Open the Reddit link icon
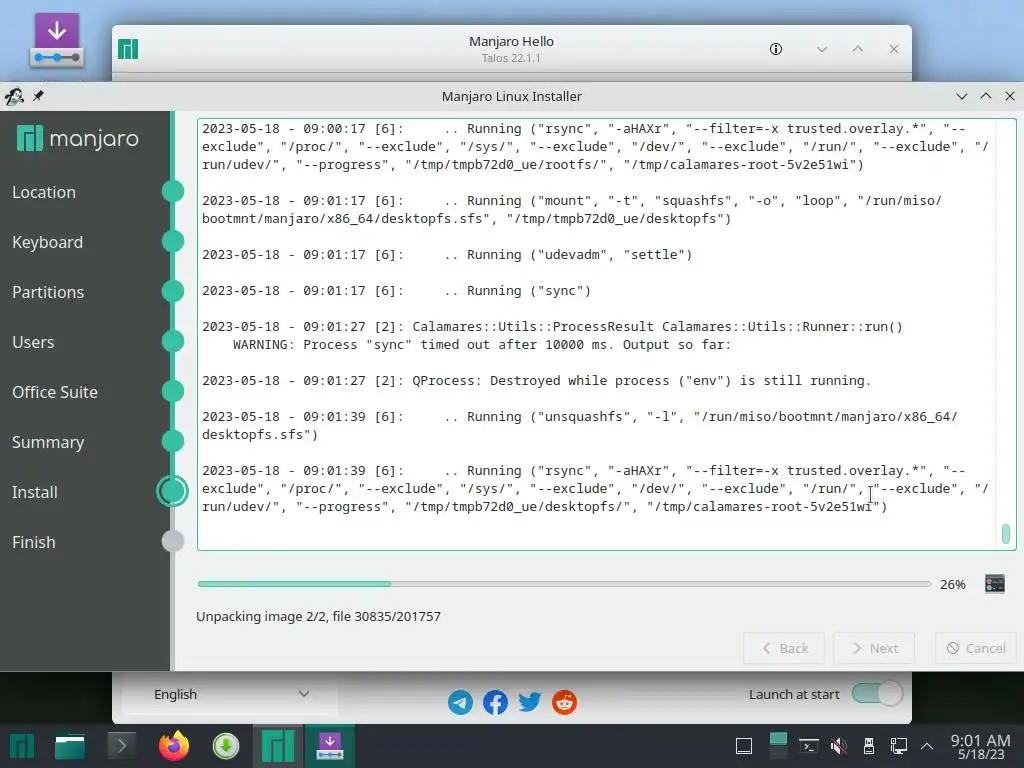Screen dimensions: 1024x768 (x=564, y=702)
